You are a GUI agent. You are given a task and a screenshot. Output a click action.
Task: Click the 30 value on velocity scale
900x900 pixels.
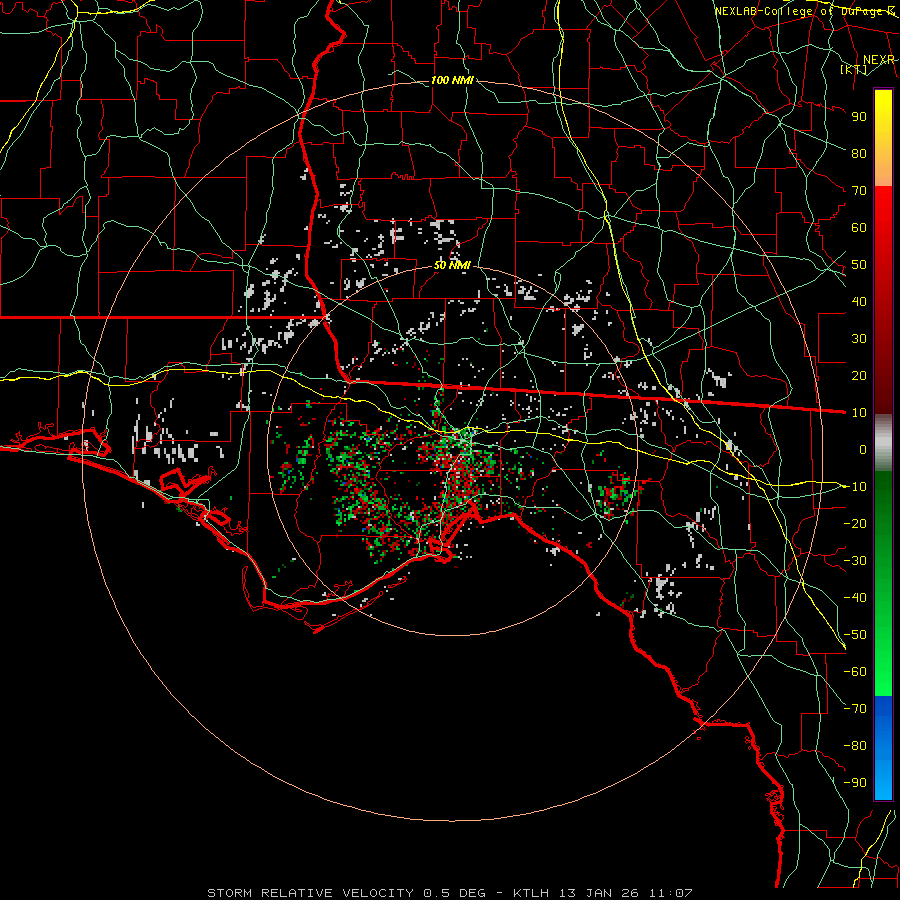point(859,339)
